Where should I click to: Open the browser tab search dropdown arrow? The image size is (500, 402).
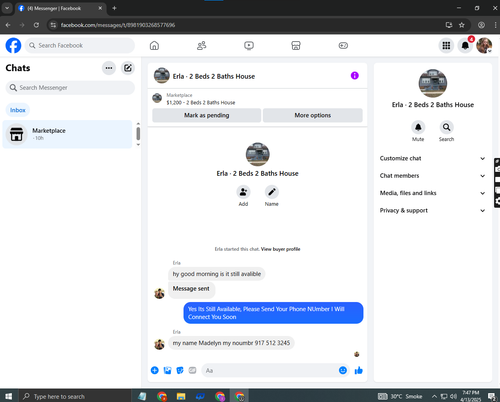tap(7, 8)
